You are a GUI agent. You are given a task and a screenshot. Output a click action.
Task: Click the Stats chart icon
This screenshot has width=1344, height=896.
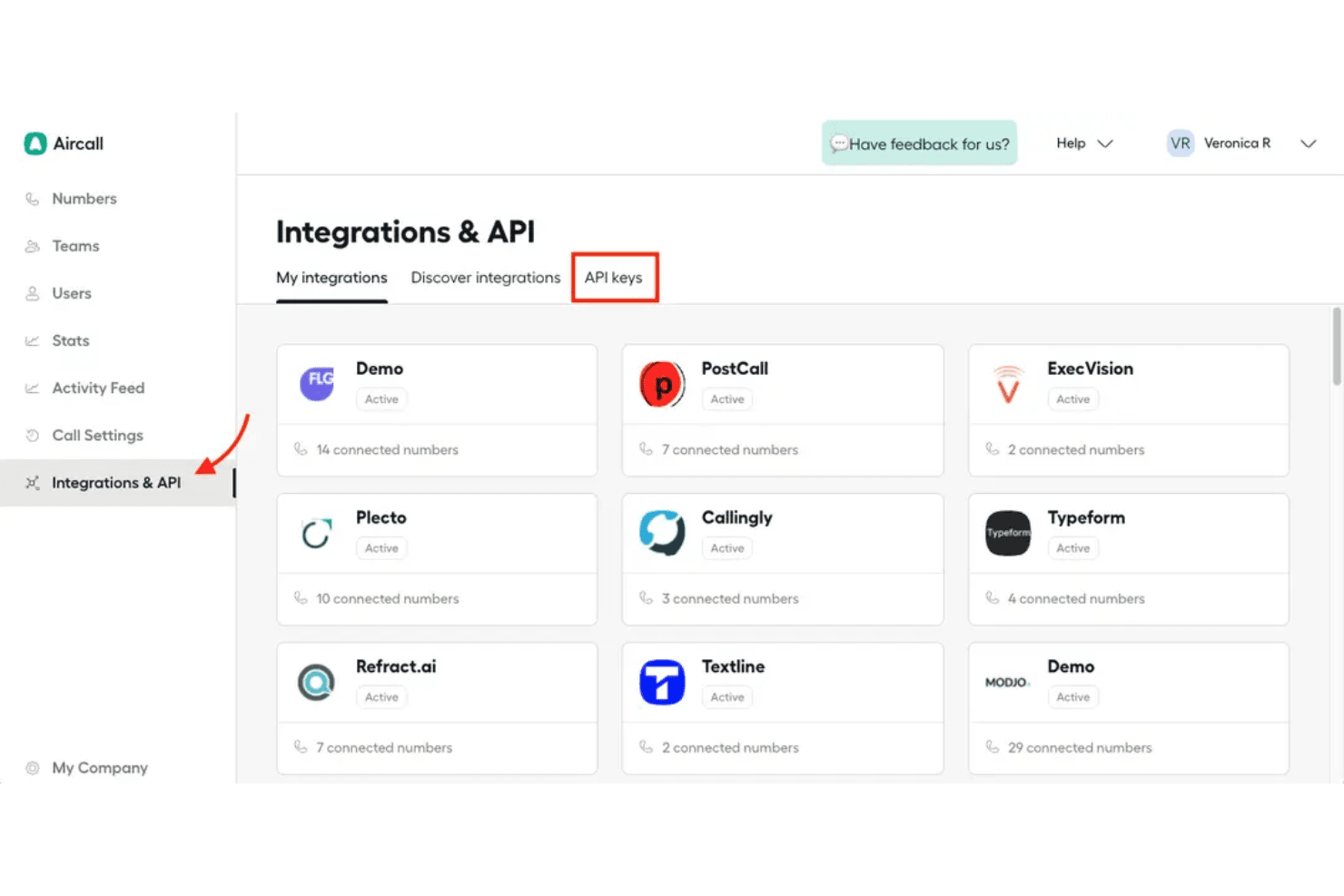(x=33, y=340)
